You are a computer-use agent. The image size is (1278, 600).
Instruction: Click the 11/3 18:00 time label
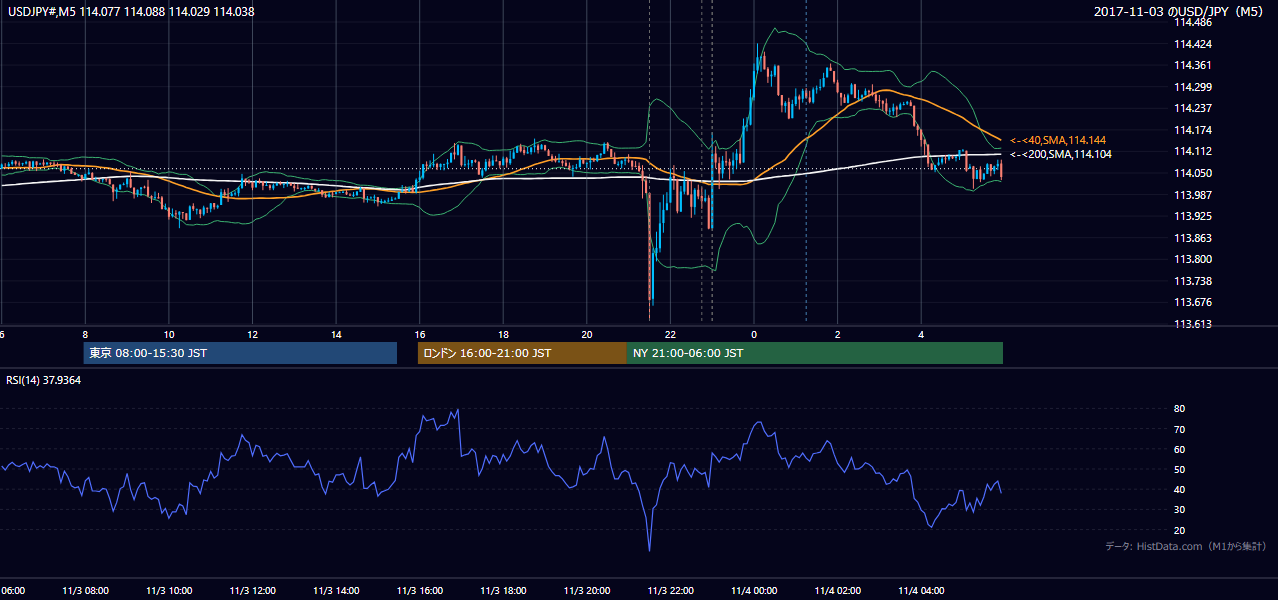pyautogui.click(x=504, y=591)
